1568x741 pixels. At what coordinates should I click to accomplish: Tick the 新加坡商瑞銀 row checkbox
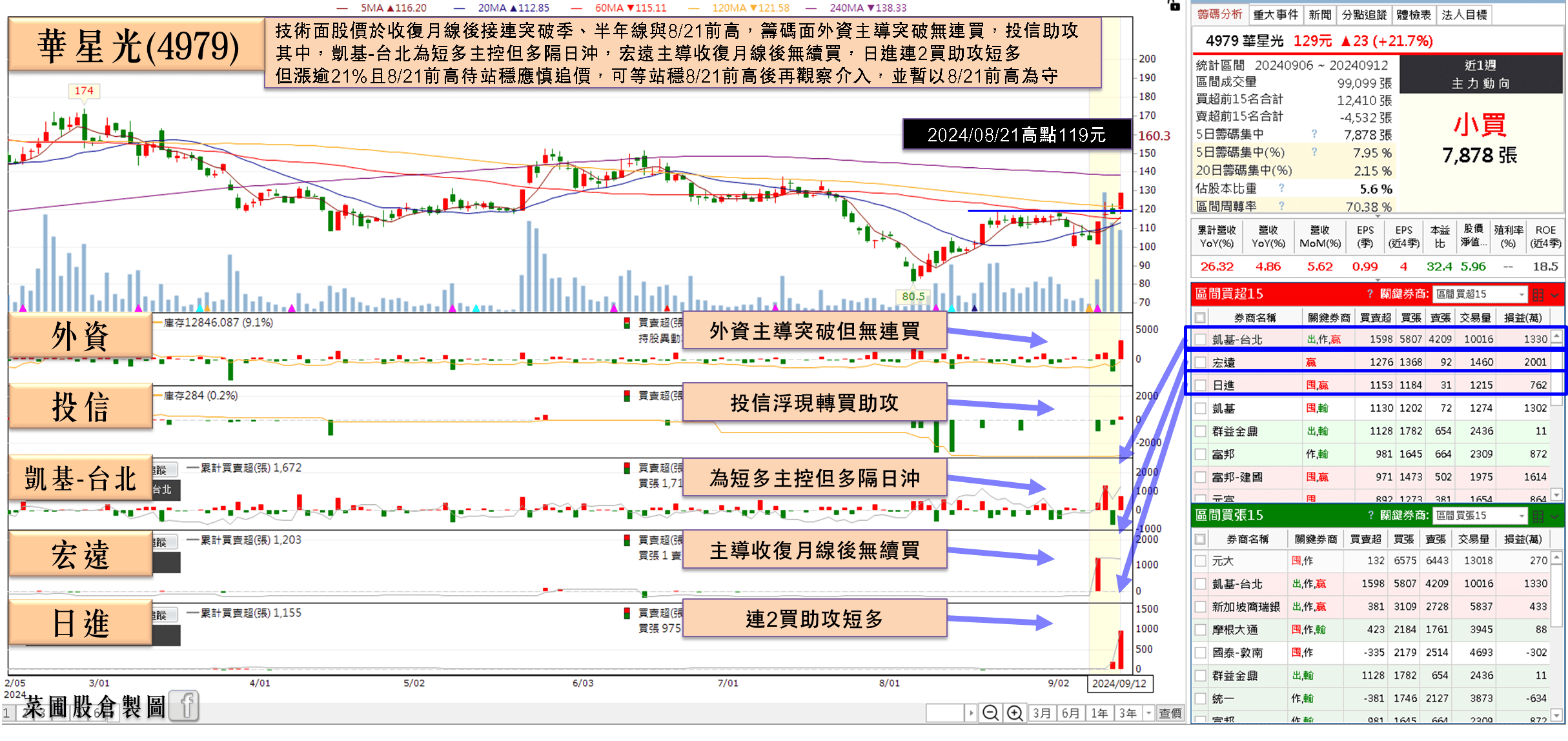coord(1200,607)
